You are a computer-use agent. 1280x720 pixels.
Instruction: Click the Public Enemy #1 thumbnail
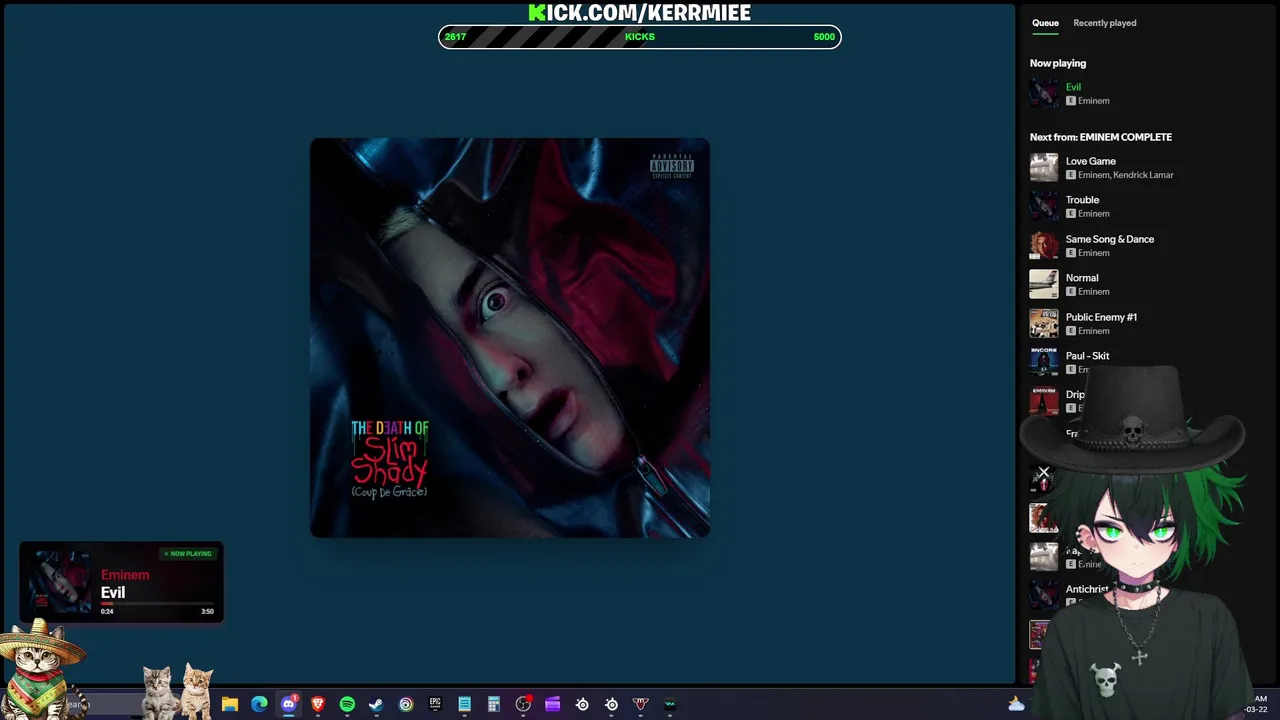1044,323
